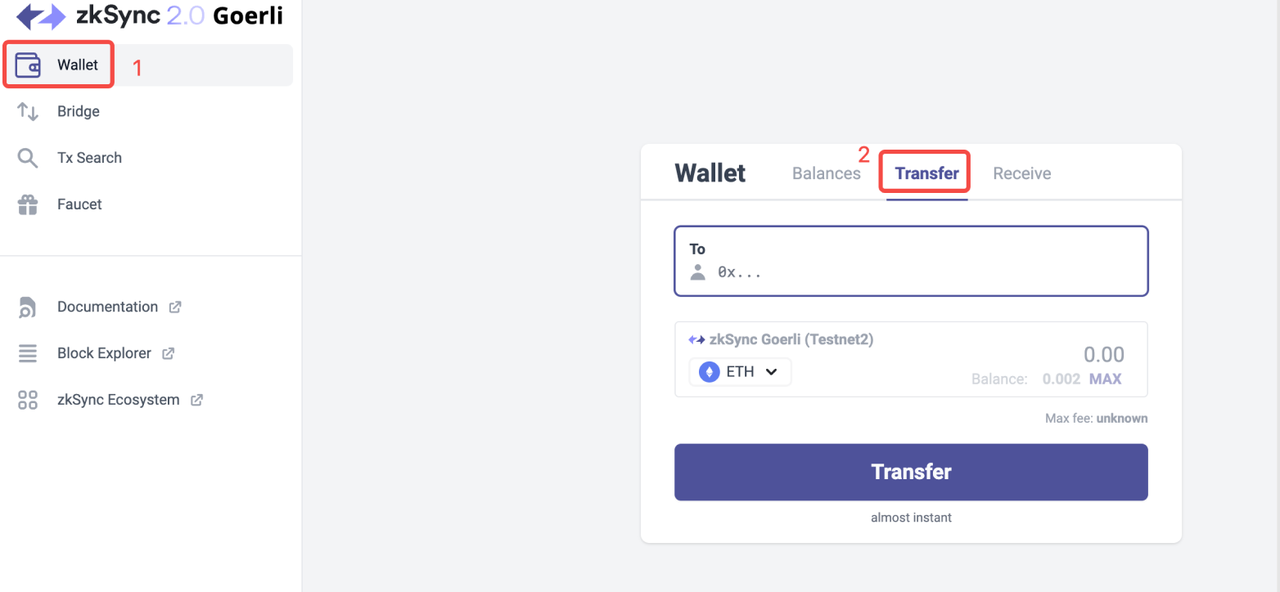The height and width of the screenshot is (592, 1280).
Task: Select the Transfer tab
Action: tap(926, 173)
